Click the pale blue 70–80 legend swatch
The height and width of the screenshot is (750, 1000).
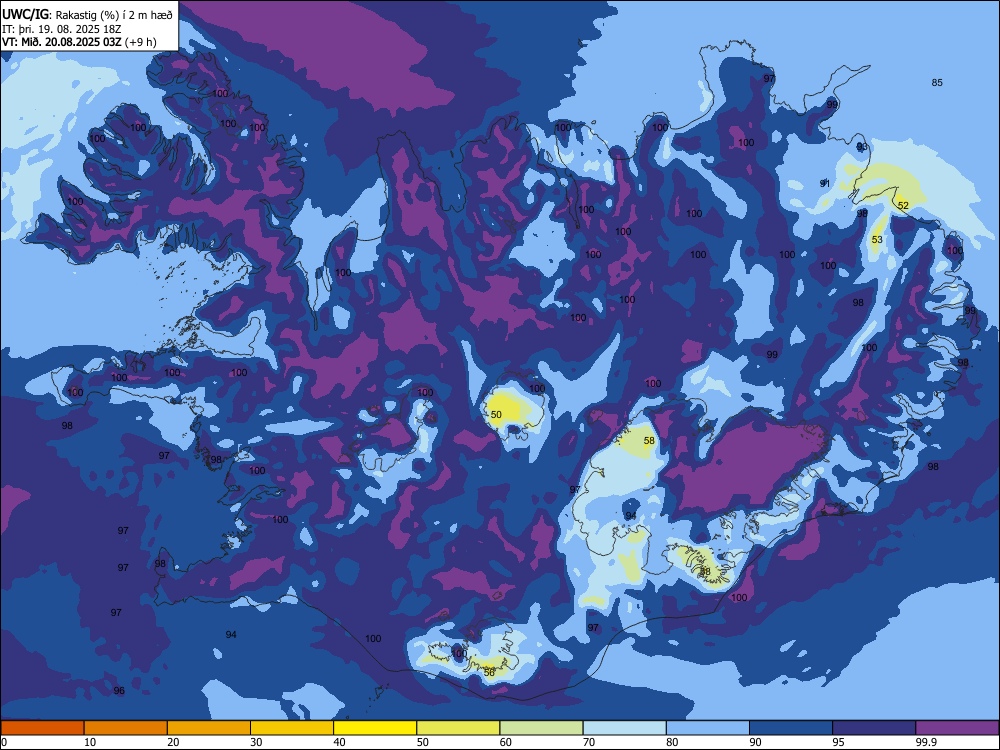[624, 728]
